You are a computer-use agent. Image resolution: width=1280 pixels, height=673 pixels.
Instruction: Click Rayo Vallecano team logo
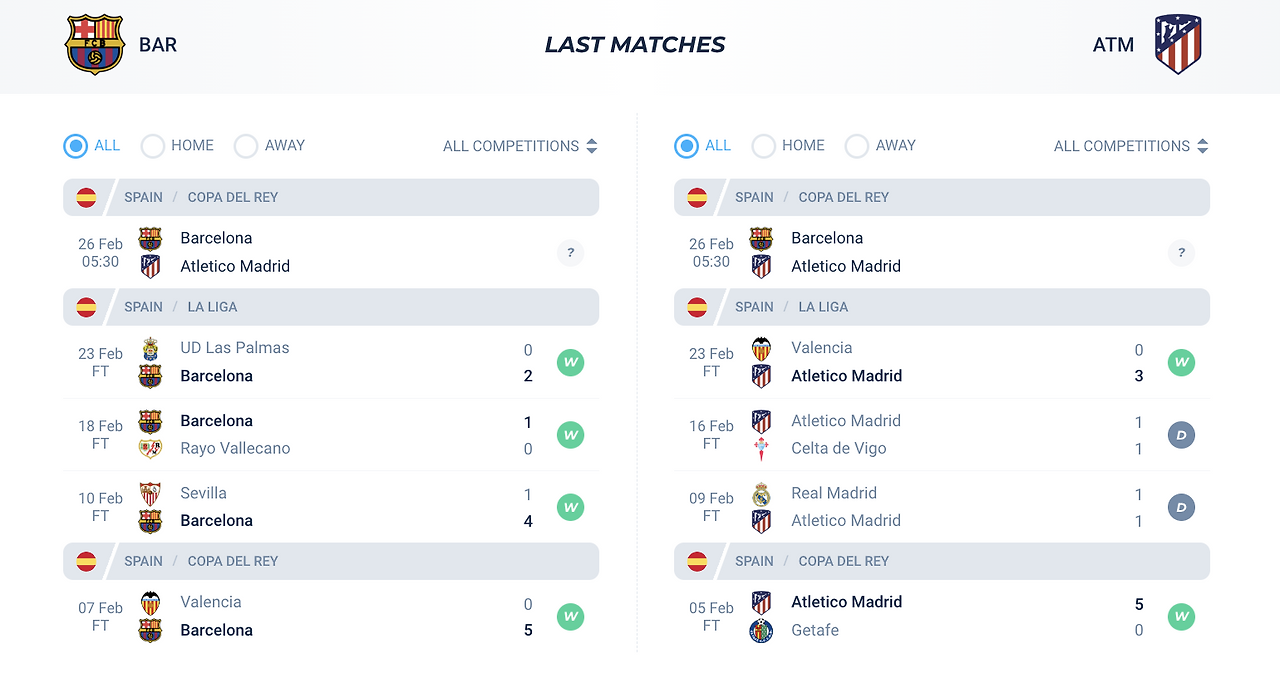tap(150, 449)
